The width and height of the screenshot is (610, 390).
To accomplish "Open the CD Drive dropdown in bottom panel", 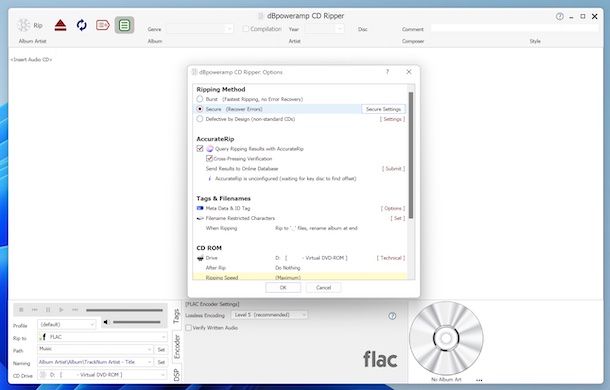I will point(102,375).
